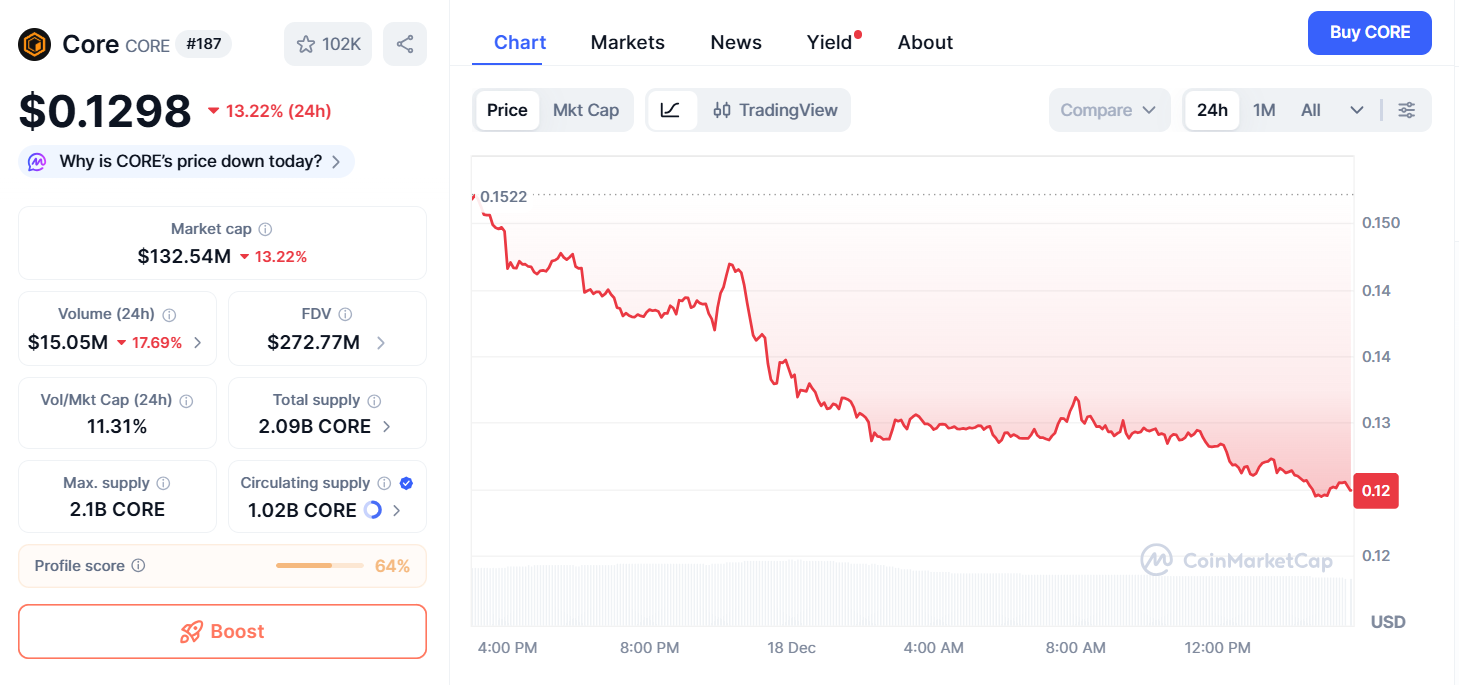Open the Yield tab
This screenshot has width=1459, height=685.
tap(828, 42)
